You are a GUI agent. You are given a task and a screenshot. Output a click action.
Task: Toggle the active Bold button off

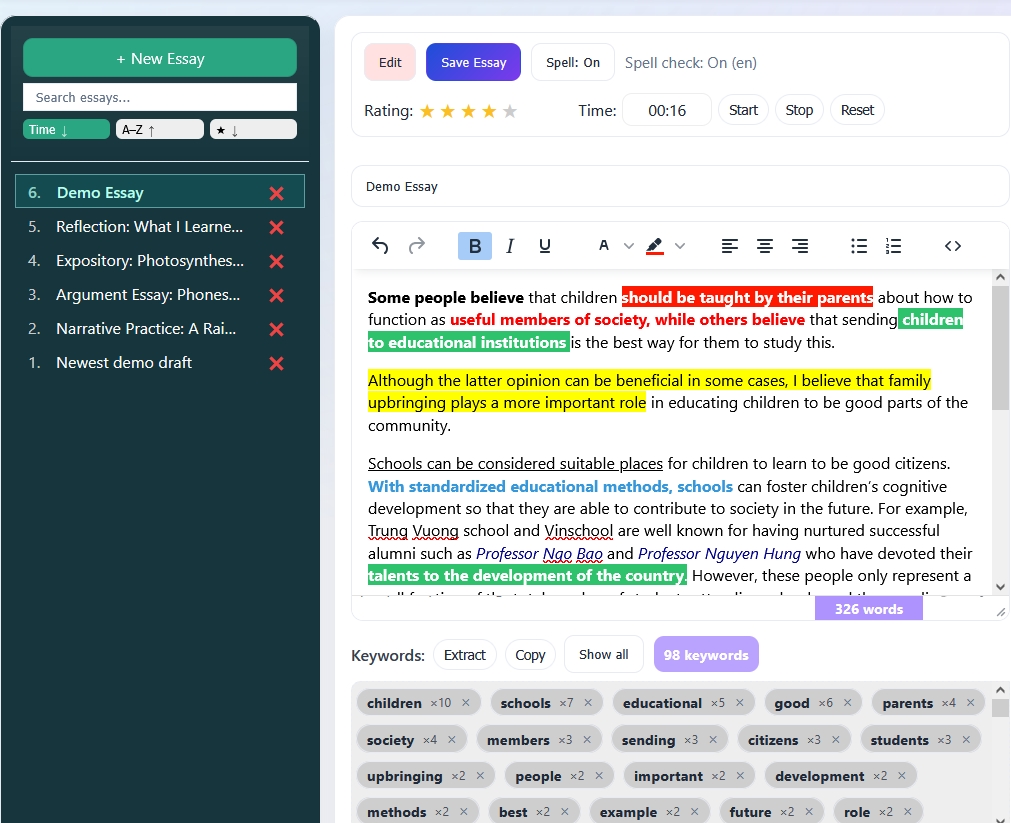[x=475, y=246]
